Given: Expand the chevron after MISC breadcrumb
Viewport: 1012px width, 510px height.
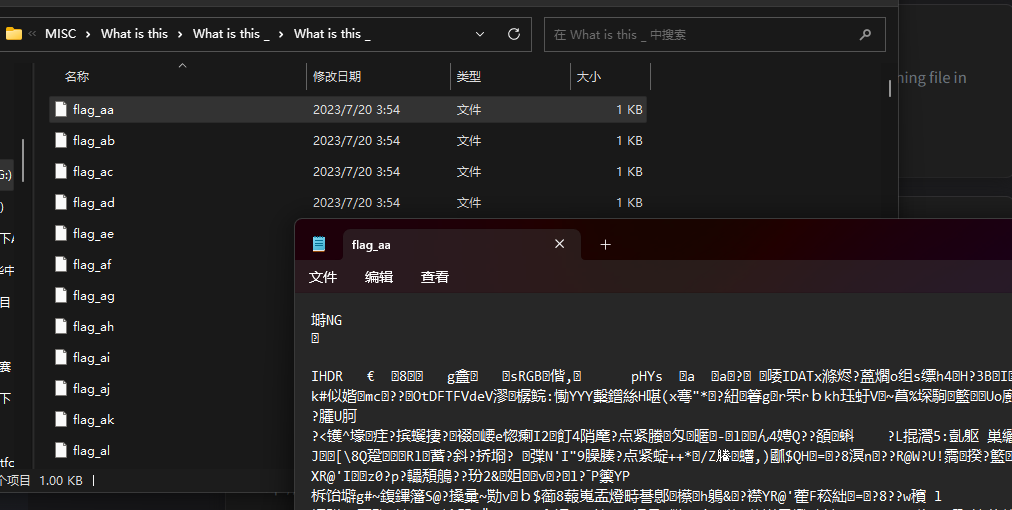Looking at the screenshot, I should click(x=88, y=34).
